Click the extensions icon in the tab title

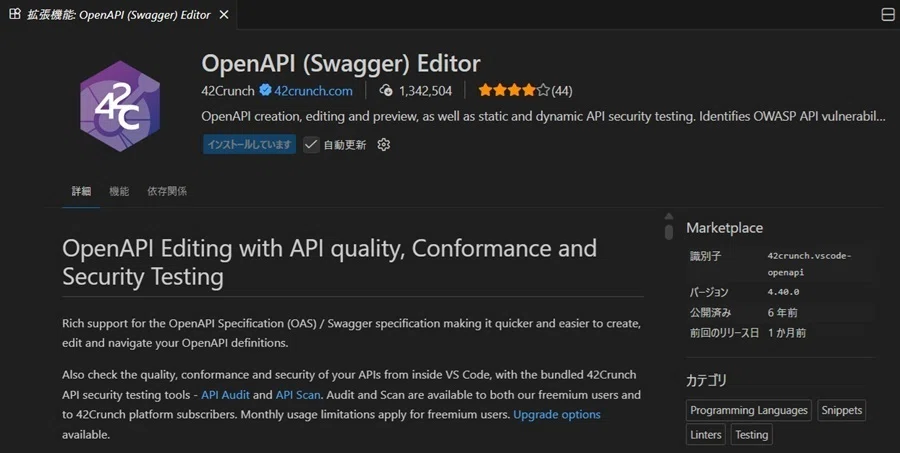[15, 14]
